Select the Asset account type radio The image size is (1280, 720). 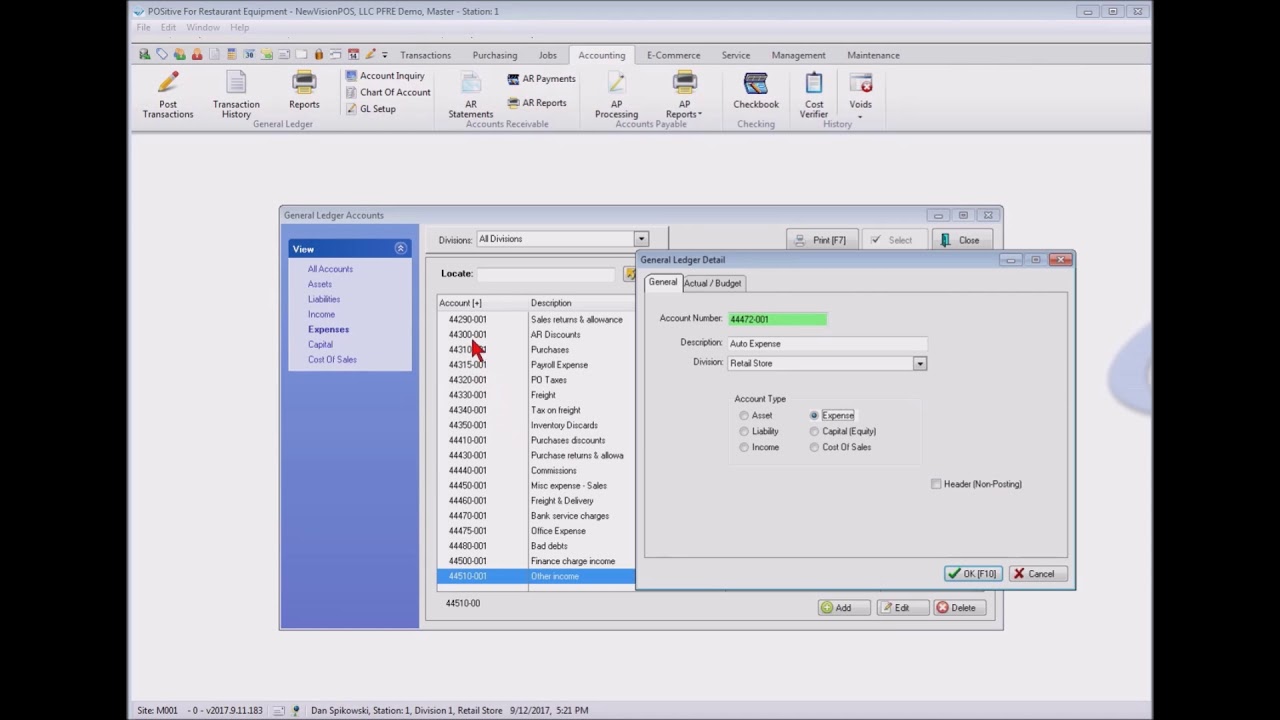coord(744,416)
